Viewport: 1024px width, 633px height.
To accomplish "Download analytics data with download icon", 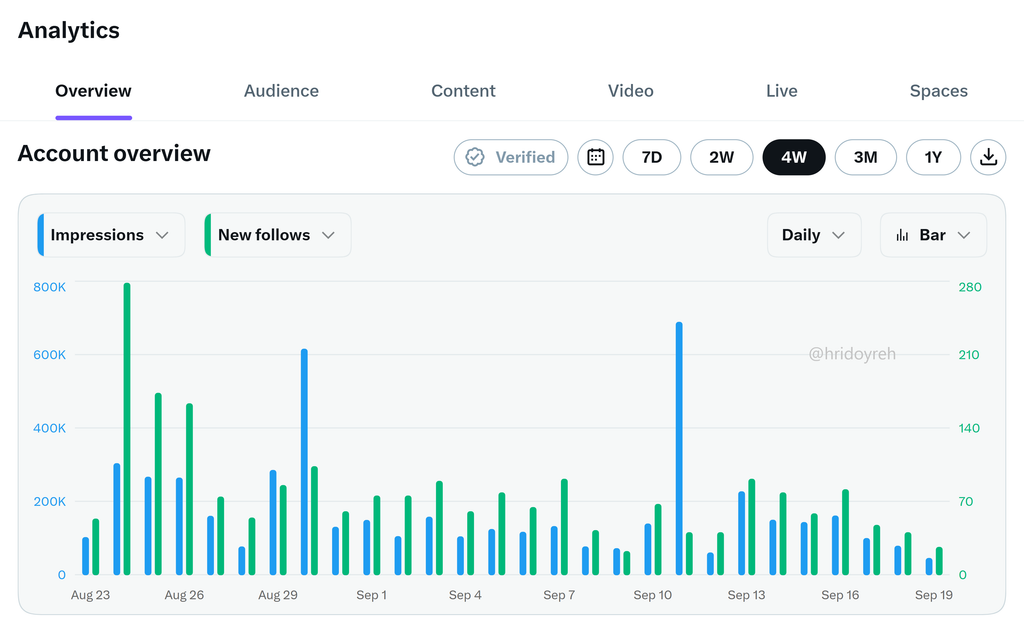I will [x=988, y=157].
